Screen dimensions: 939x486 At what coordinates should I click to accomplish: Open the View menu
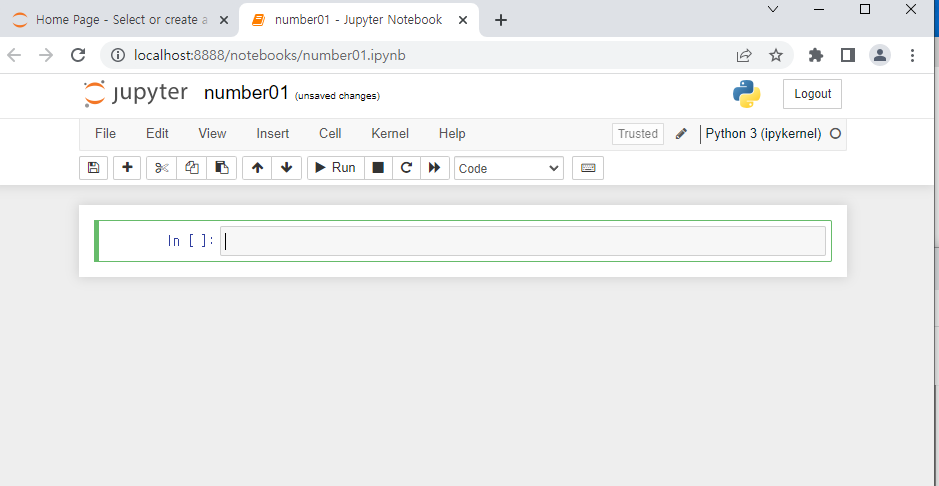tap(213, 133)
